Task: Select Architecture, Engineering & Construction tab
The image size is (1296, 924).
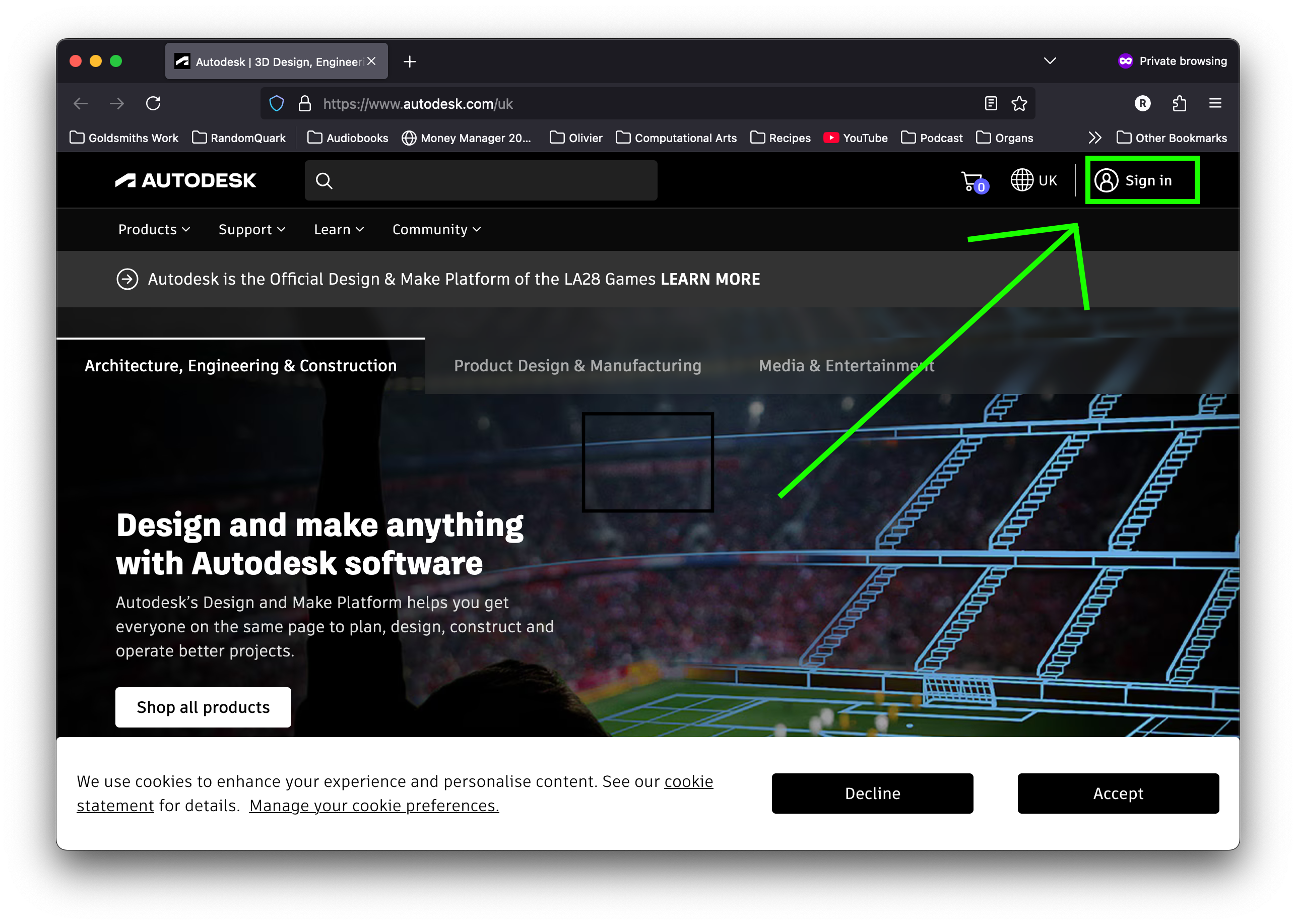Action: (241, 365)
